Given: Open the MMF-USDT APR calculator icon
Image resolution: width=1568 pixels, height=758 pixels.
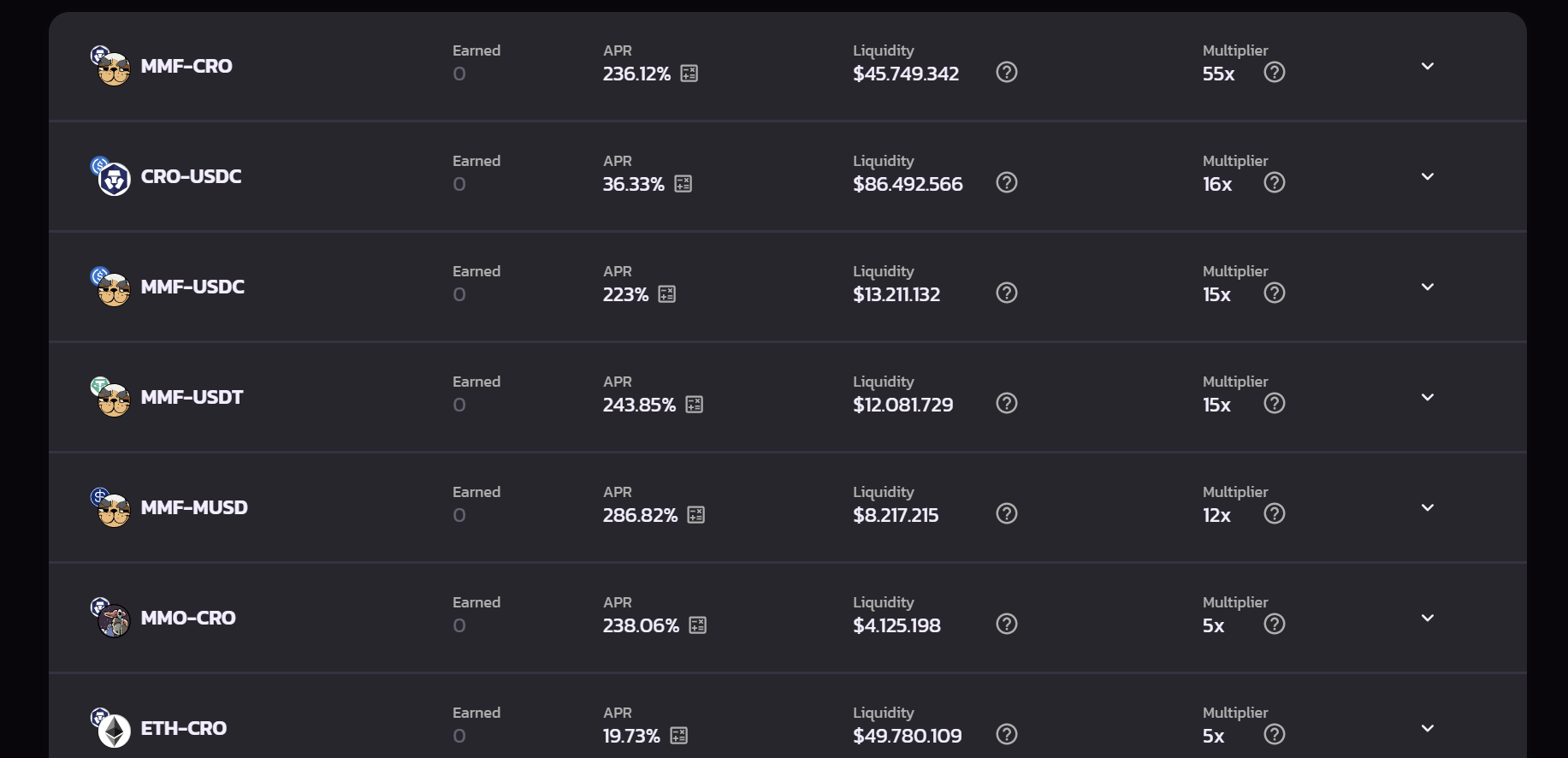Looking at the screenshot, I should (x=694, y=405).
